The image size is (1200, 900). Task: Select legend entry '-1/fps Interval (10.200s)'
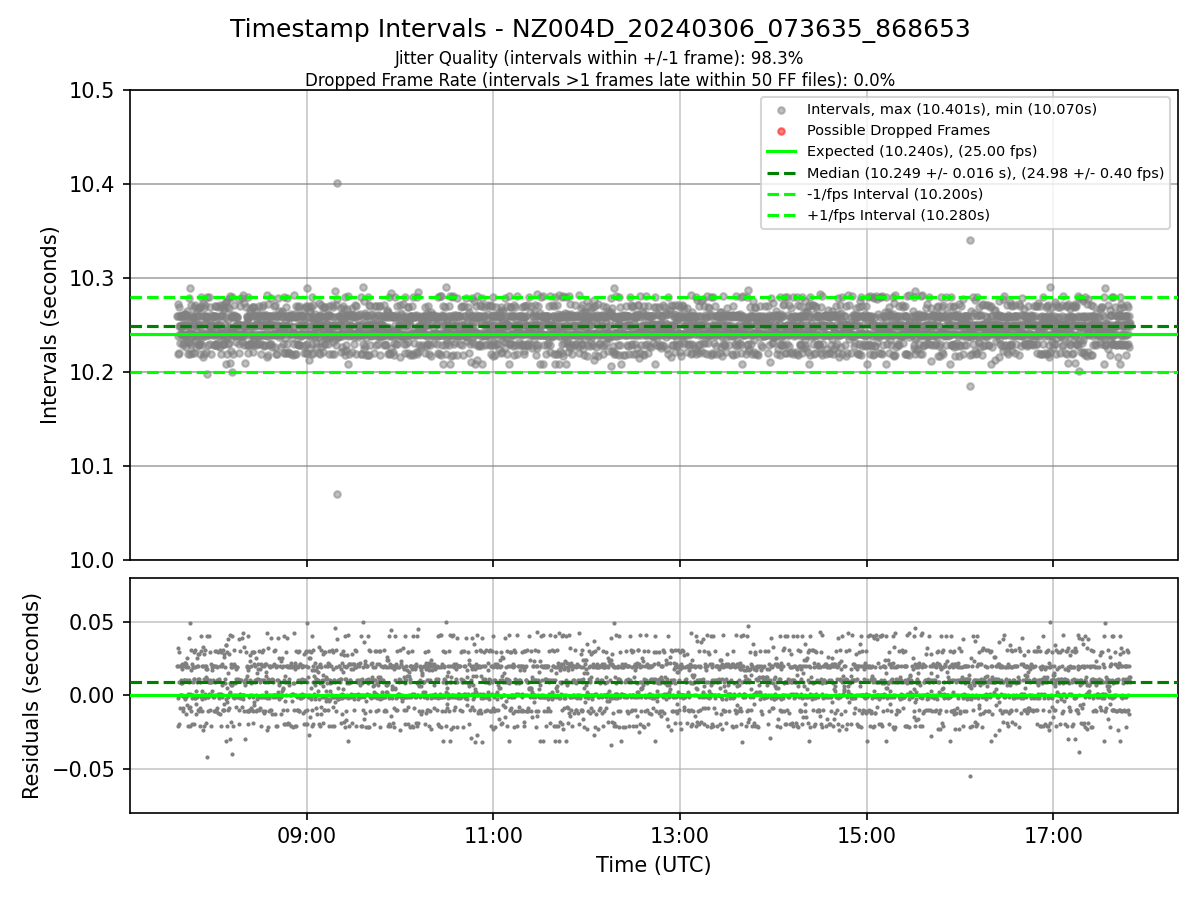tap(895, 194)
